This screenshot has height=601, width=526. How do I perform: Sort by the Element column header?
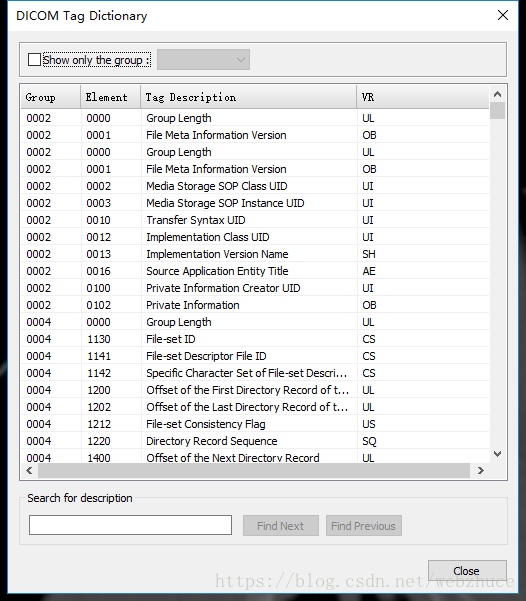click(110, 97)
